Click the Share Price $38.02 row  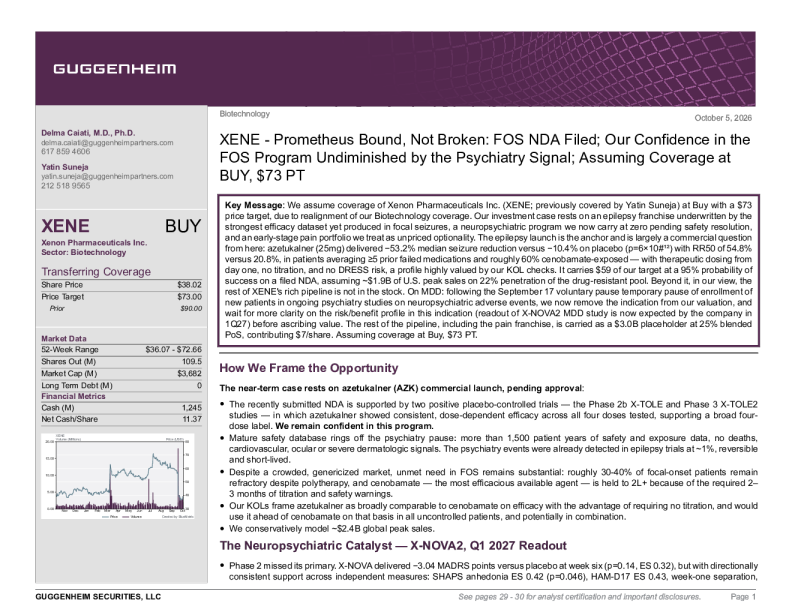[121, 285]
